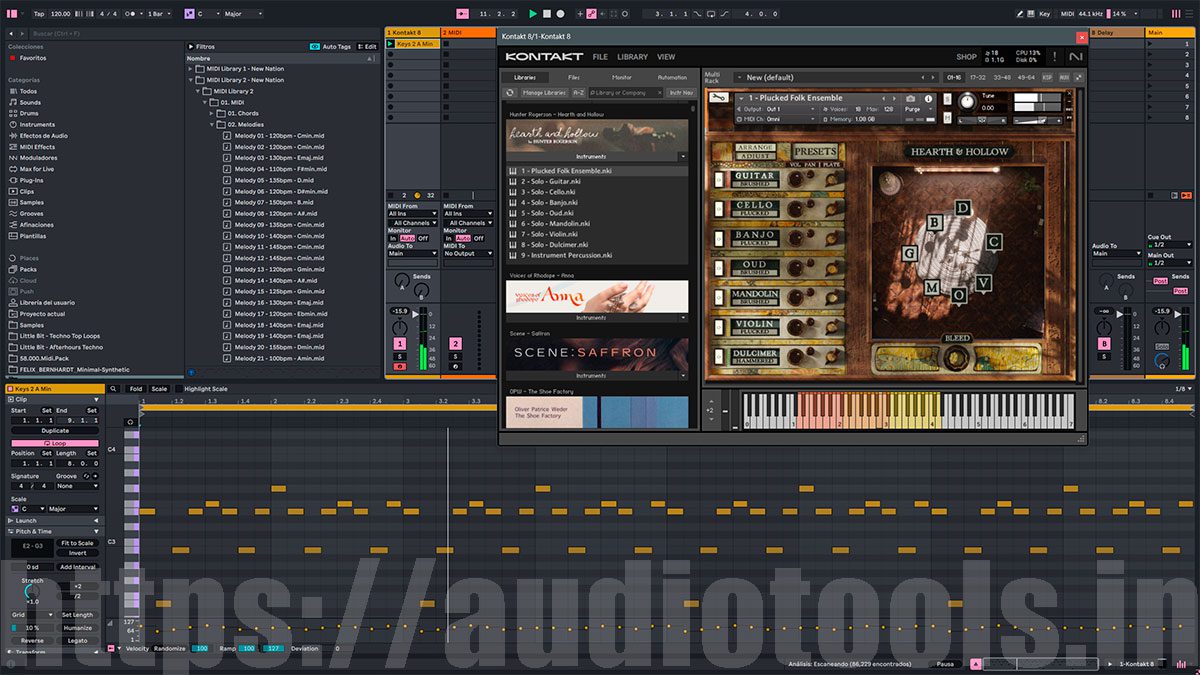
Task: Open Plug-Ins category in the browser
Action: pyautogui.click(x=31, y=180)
